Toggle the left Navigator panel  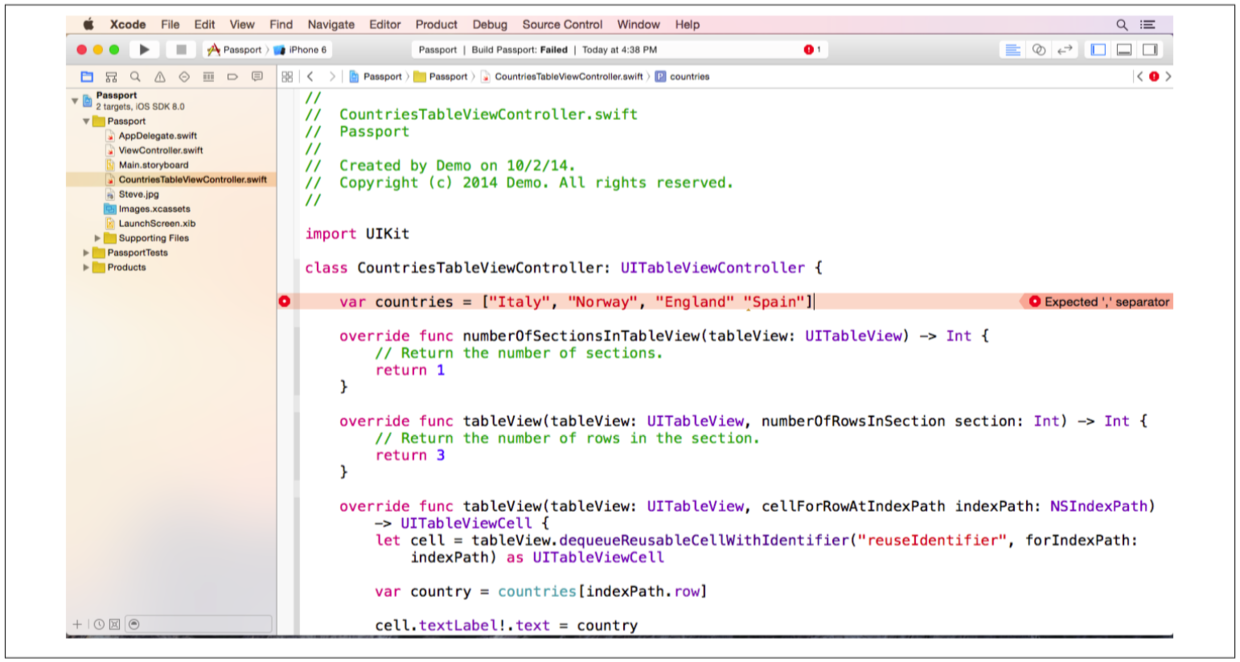(x=1098, y=49)
